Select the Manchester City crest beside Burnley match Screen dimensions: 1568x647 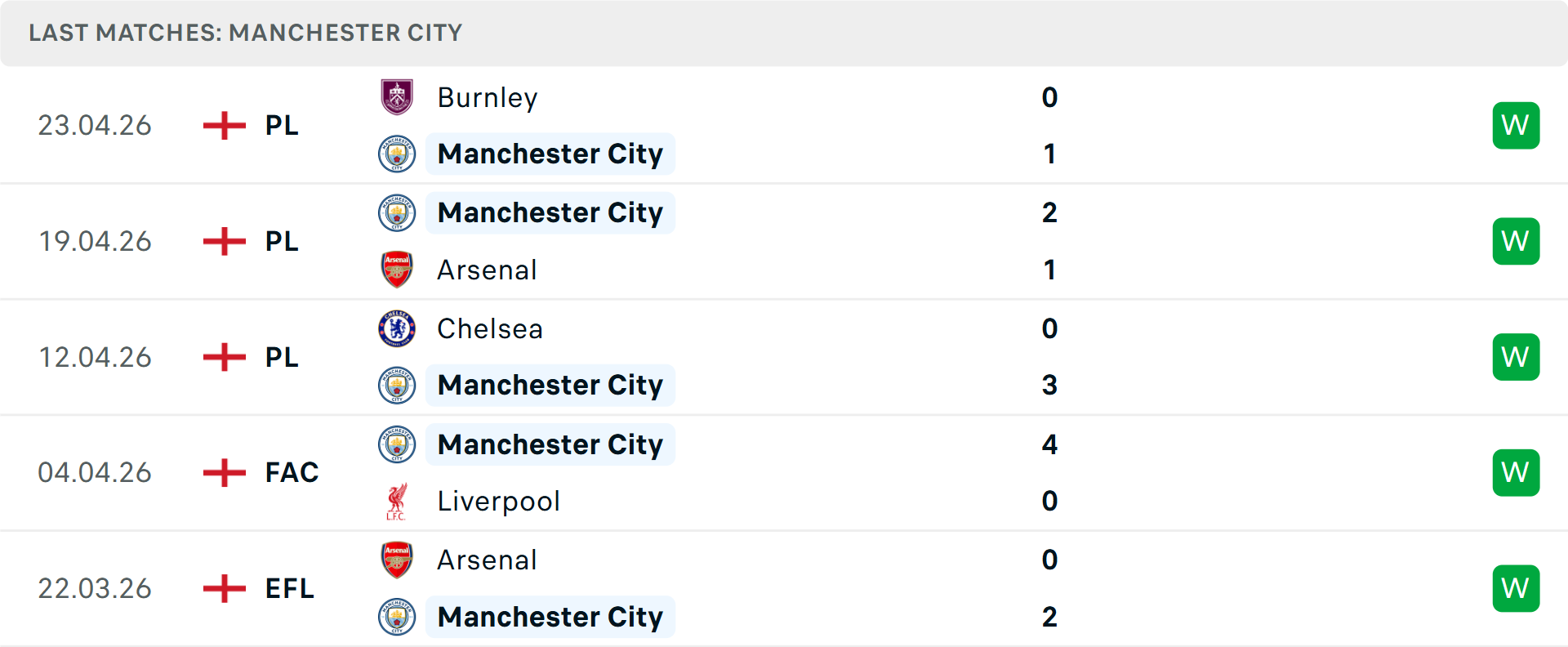coord(397,154)
